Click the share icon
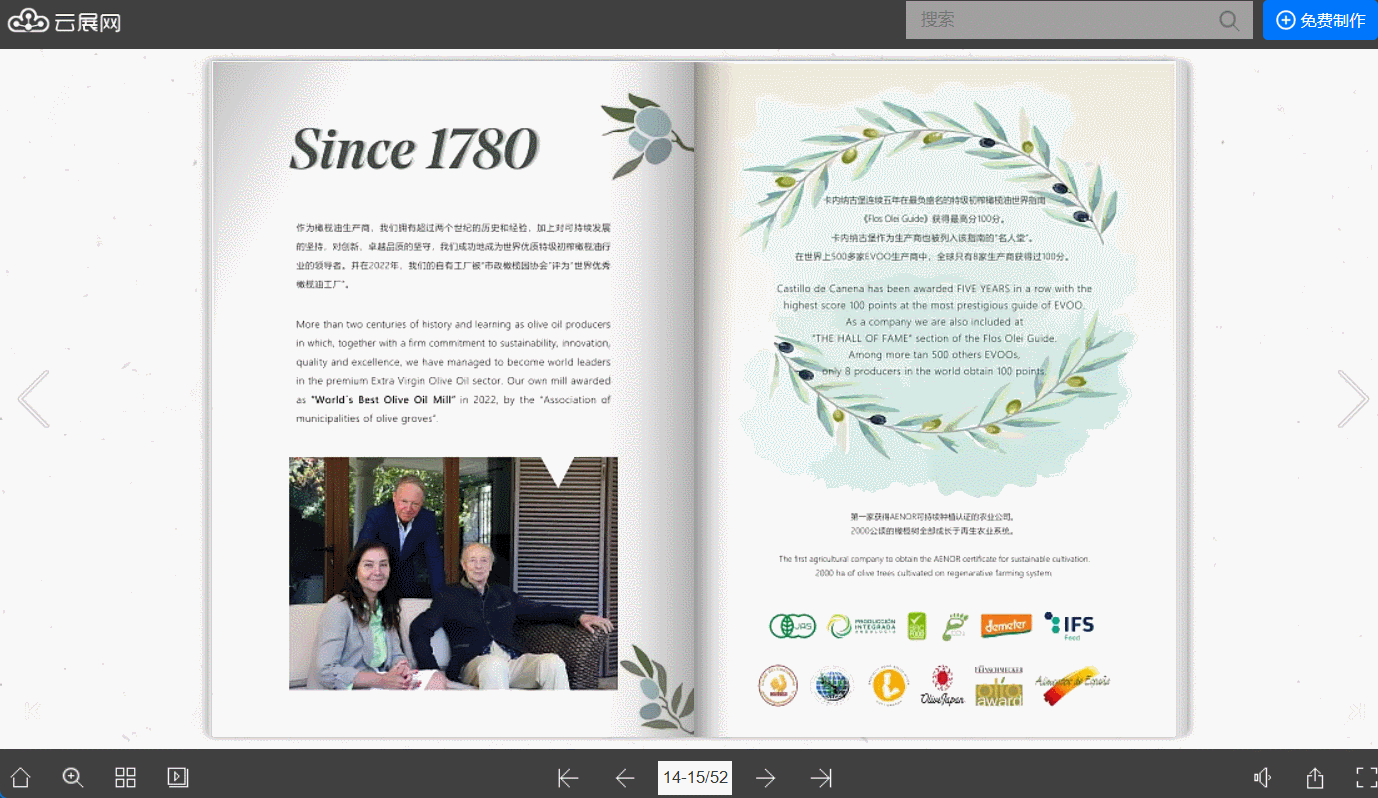 1315,778
